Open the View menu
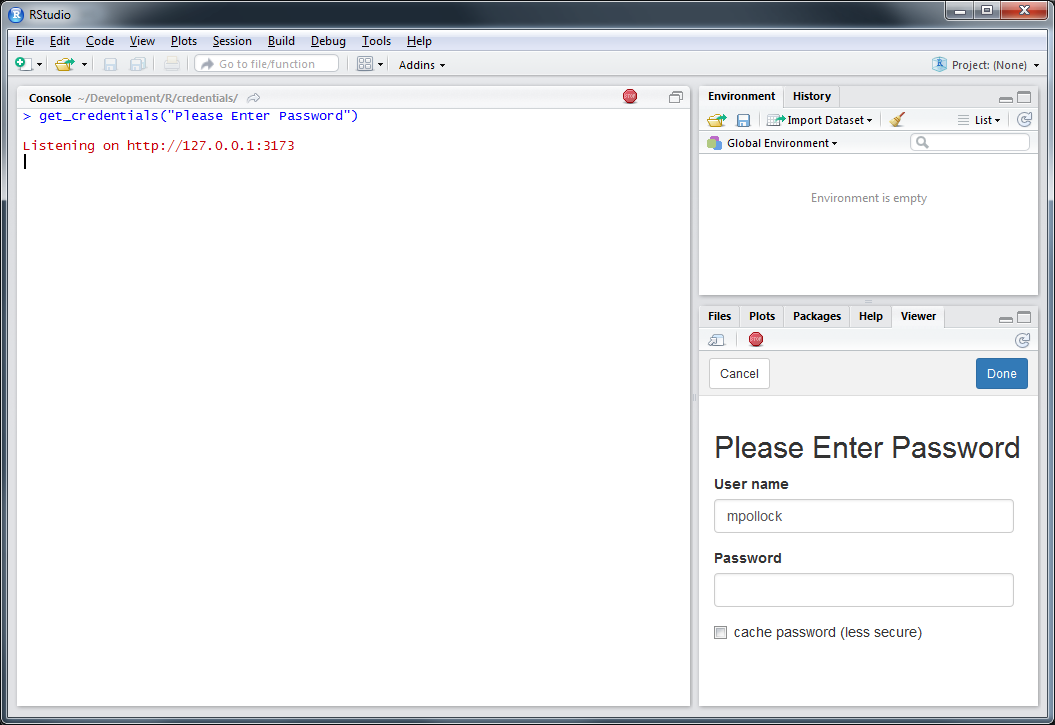The width and height of the screenshot is (1055, 725). click(x=142, y=41)
